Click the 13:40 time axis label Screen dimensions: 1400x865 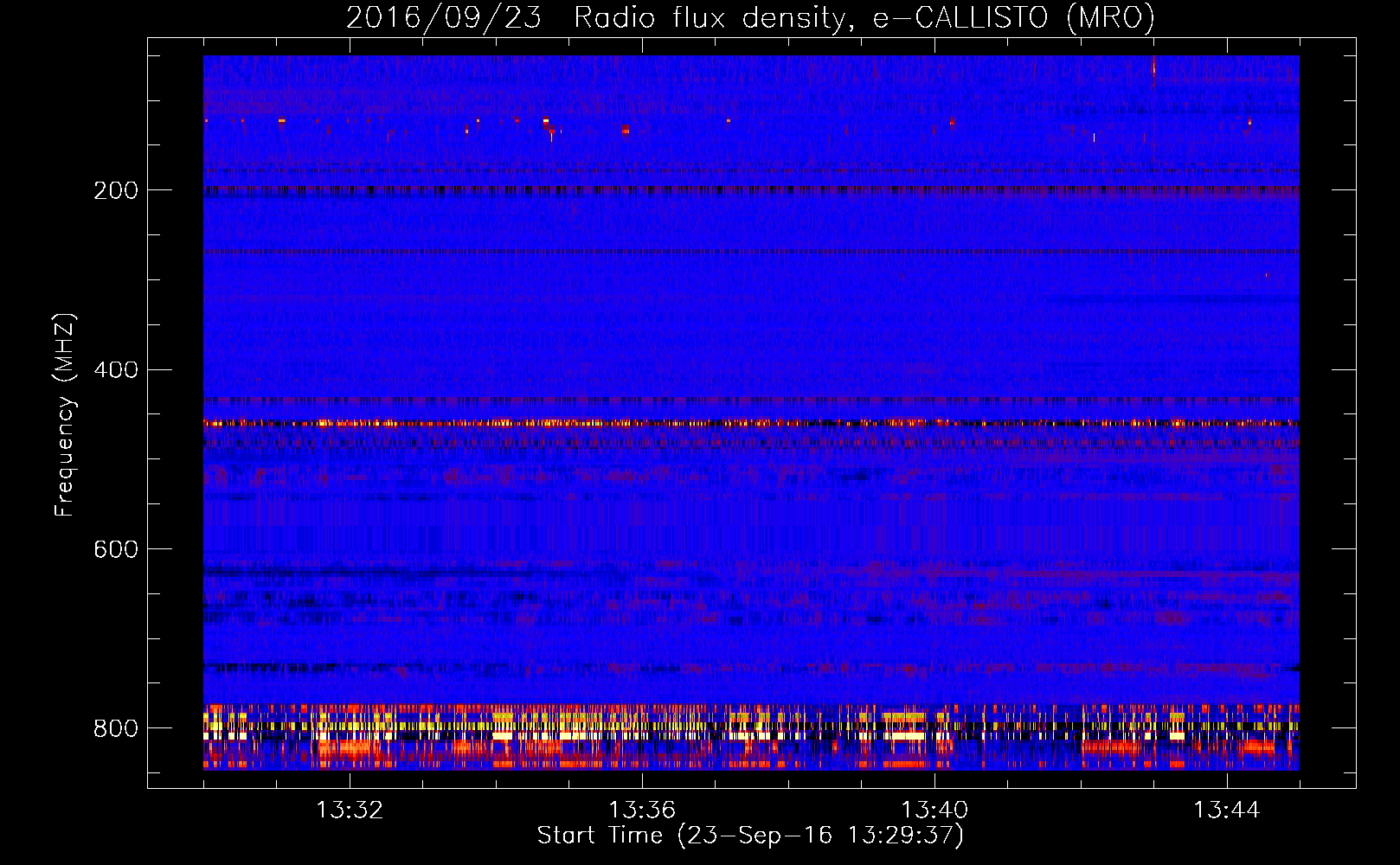[x=934, y=811]
